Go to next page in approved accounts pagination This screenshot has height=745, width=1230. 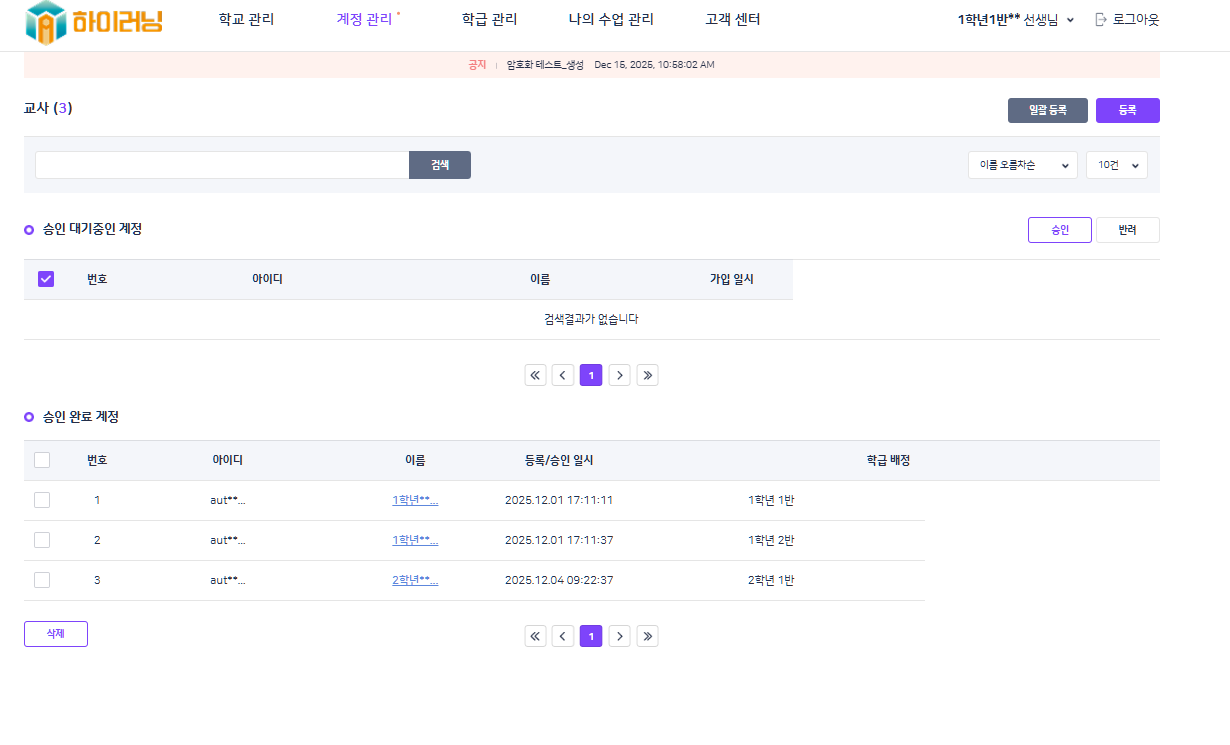pos(619,636)
